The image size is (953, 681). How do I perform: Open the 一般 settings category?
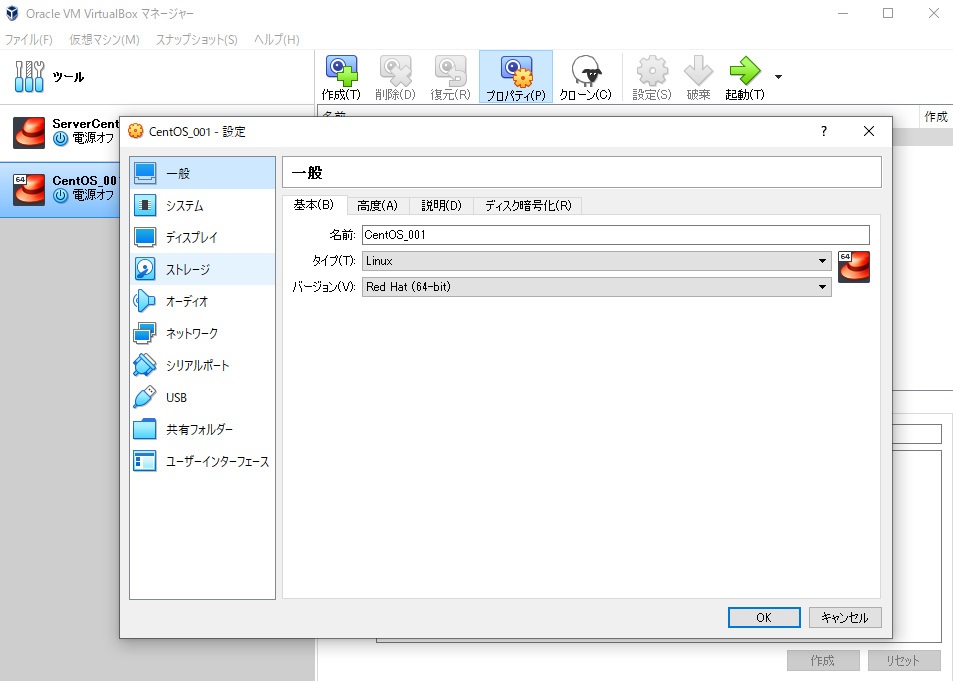coord(202,173)
